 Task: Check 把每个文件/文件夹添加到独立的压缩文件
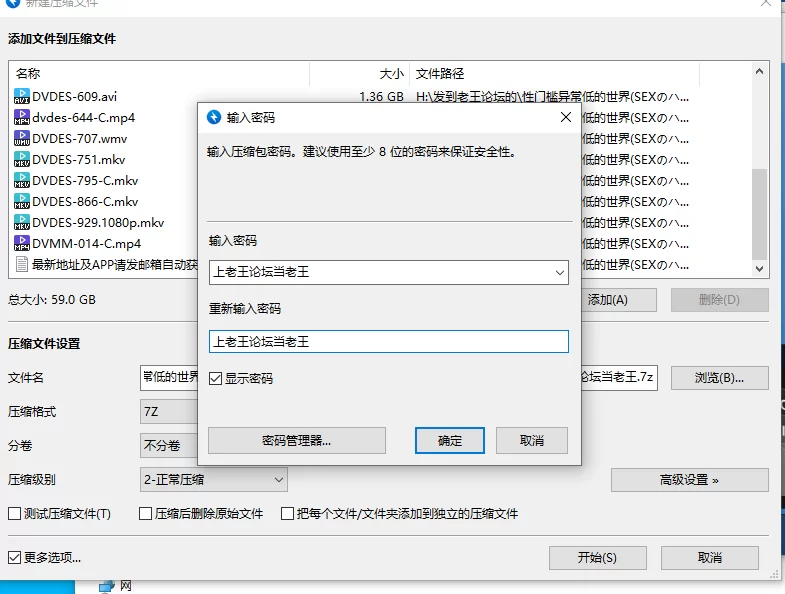tap(287, 513)
